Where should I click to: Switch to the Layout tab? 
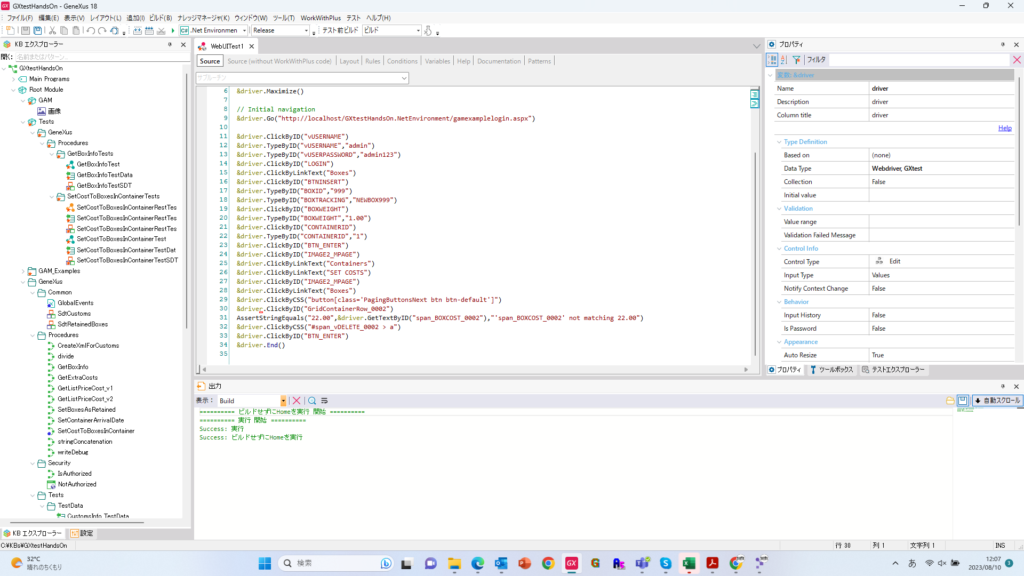(349, 61)
